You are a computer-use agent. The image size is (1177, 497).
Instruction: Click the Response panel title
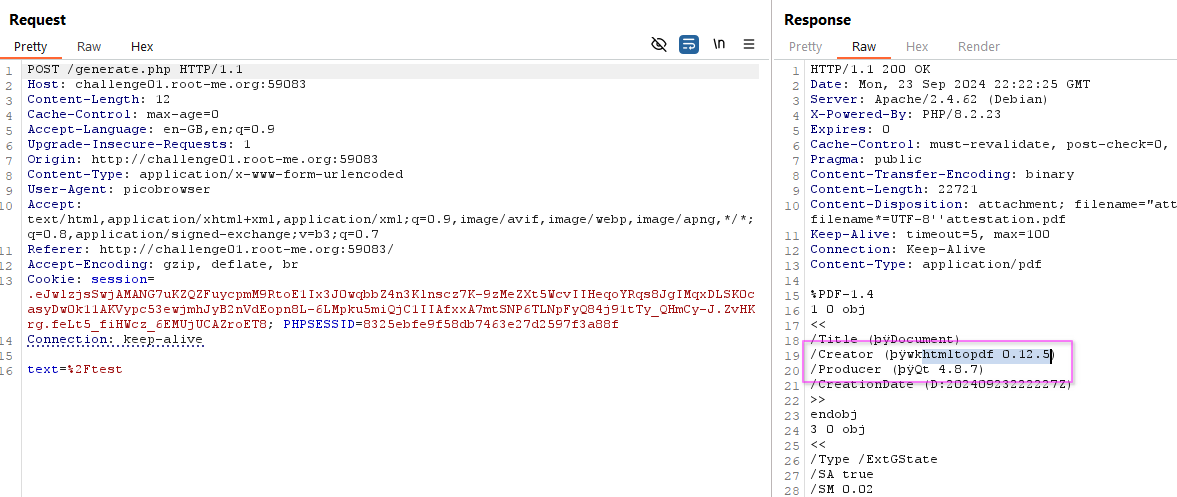coord(817,20)
